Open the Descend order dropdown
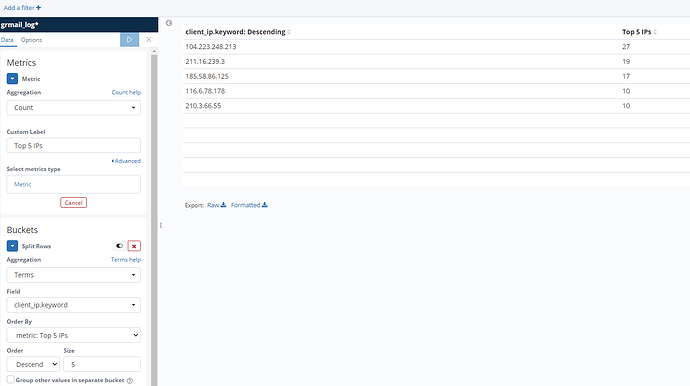This screenshot has width=690, height=386. tap(33, 364)
